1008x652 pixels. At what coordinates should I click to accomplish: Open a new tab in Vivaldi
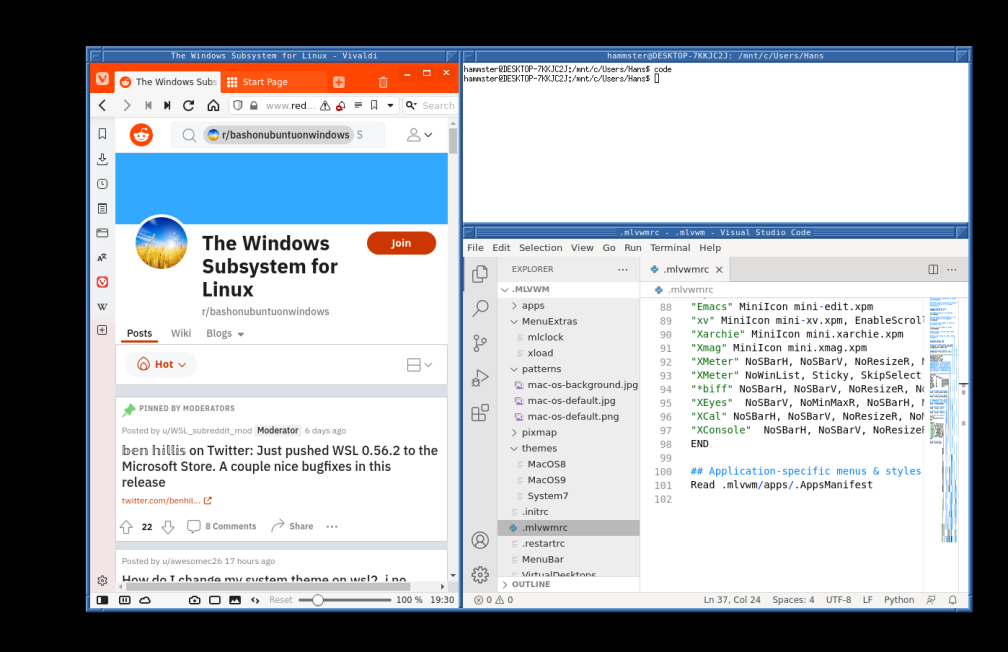pos(339,82)
